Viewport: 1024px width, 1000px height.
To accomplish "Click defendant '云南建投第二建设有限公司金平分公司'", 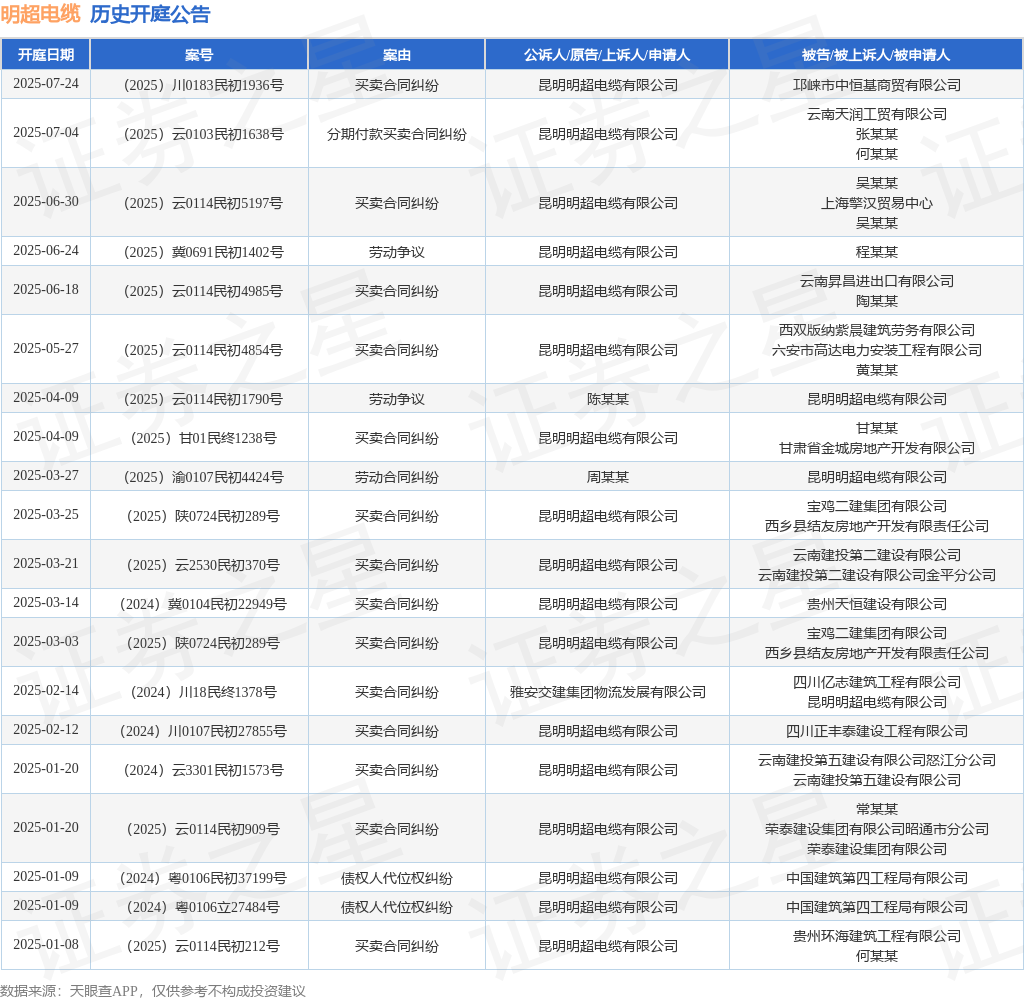I will point(876,575).
